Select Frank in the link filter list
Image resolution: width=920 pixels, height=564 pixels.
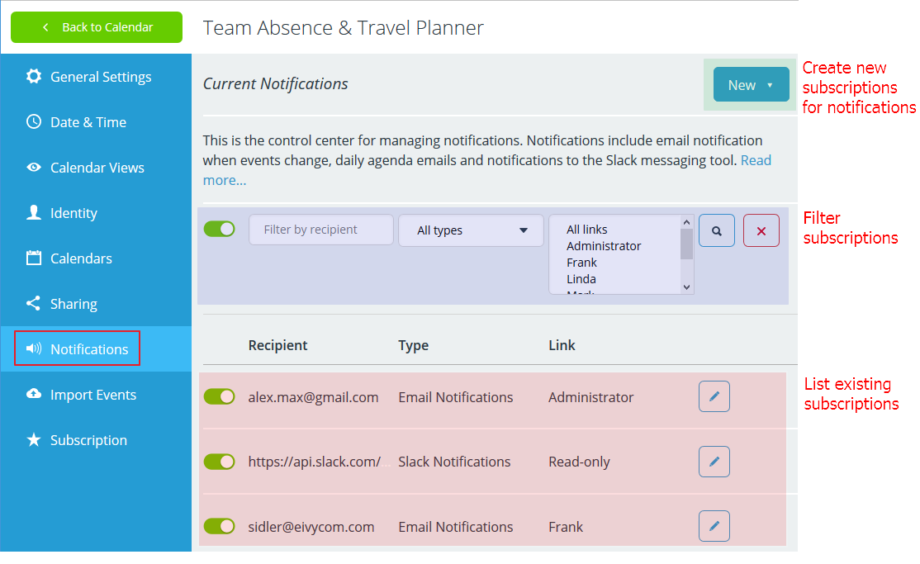(x=581, y=262)
